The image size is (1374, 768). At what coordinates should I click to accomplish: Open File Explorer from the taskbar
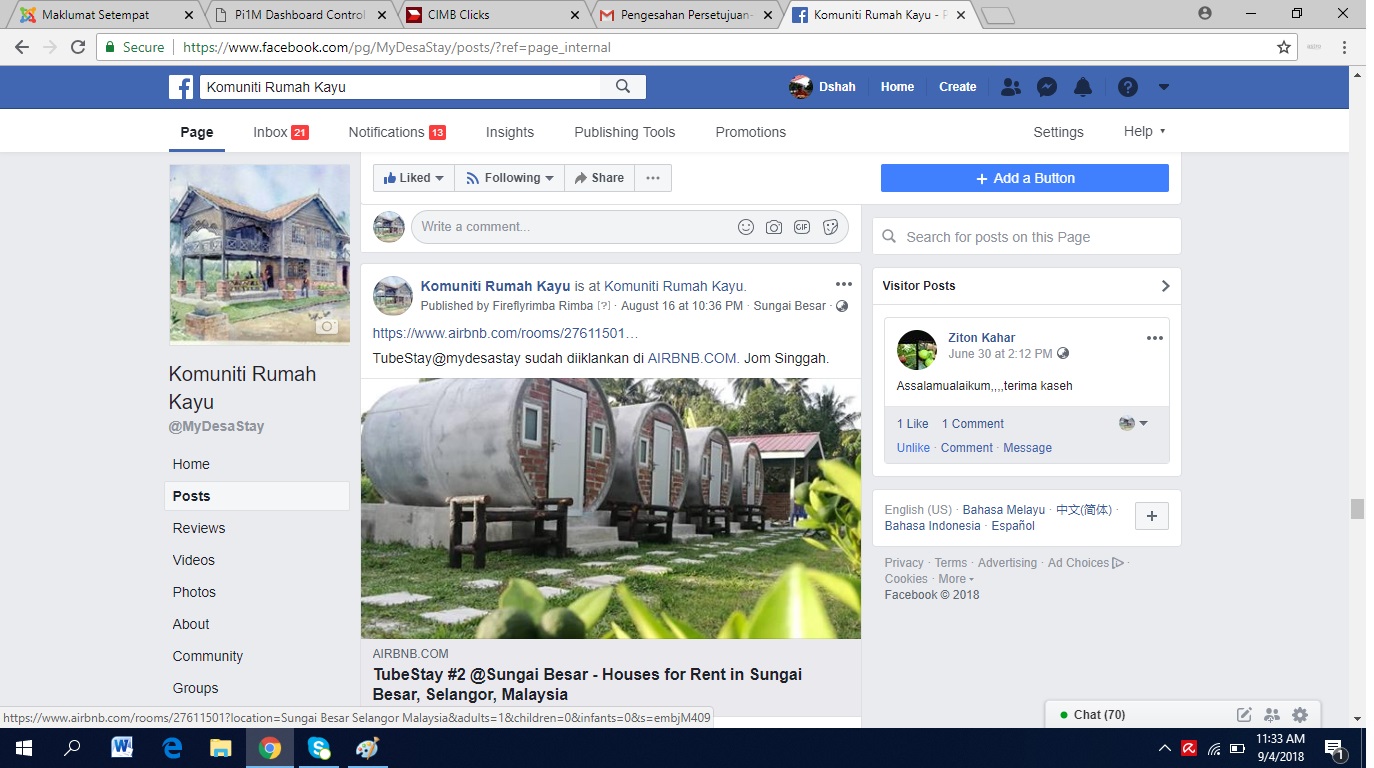[221, 747]
